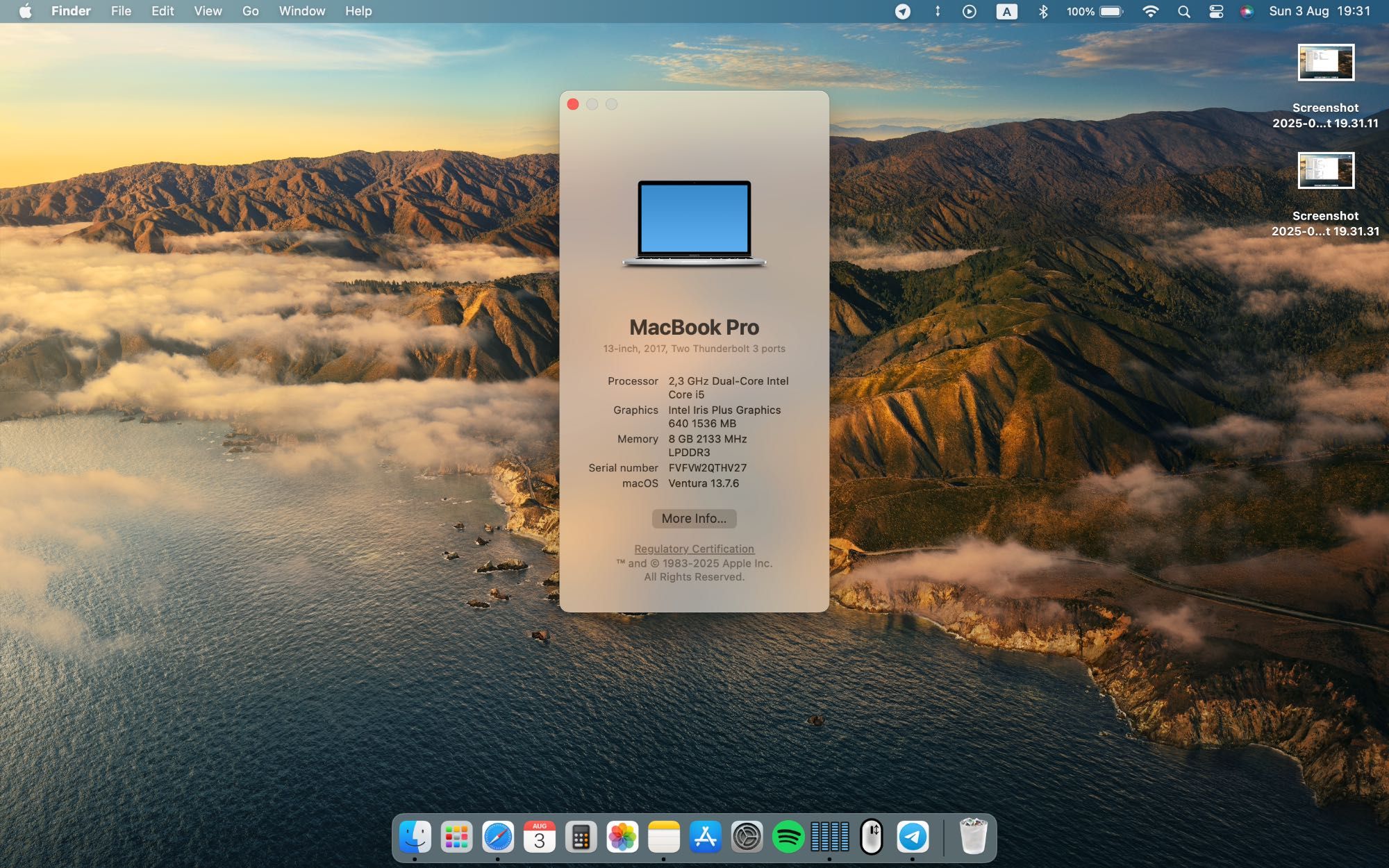Open the Edit menu
Image resolution: width=1389 pixels, height=868 pixels.
click(x=163, y=11)
